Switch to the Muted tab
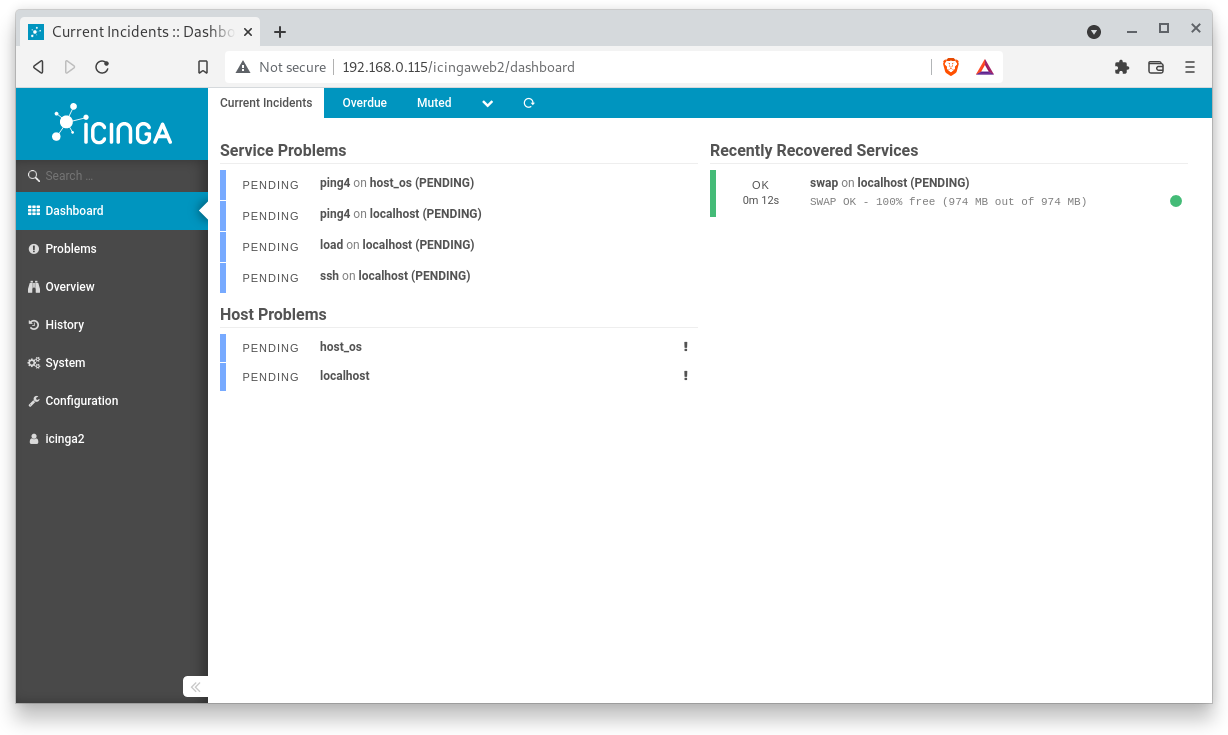Image resolution: width=1228 pixels, height=735 pixels. (434, 103)
